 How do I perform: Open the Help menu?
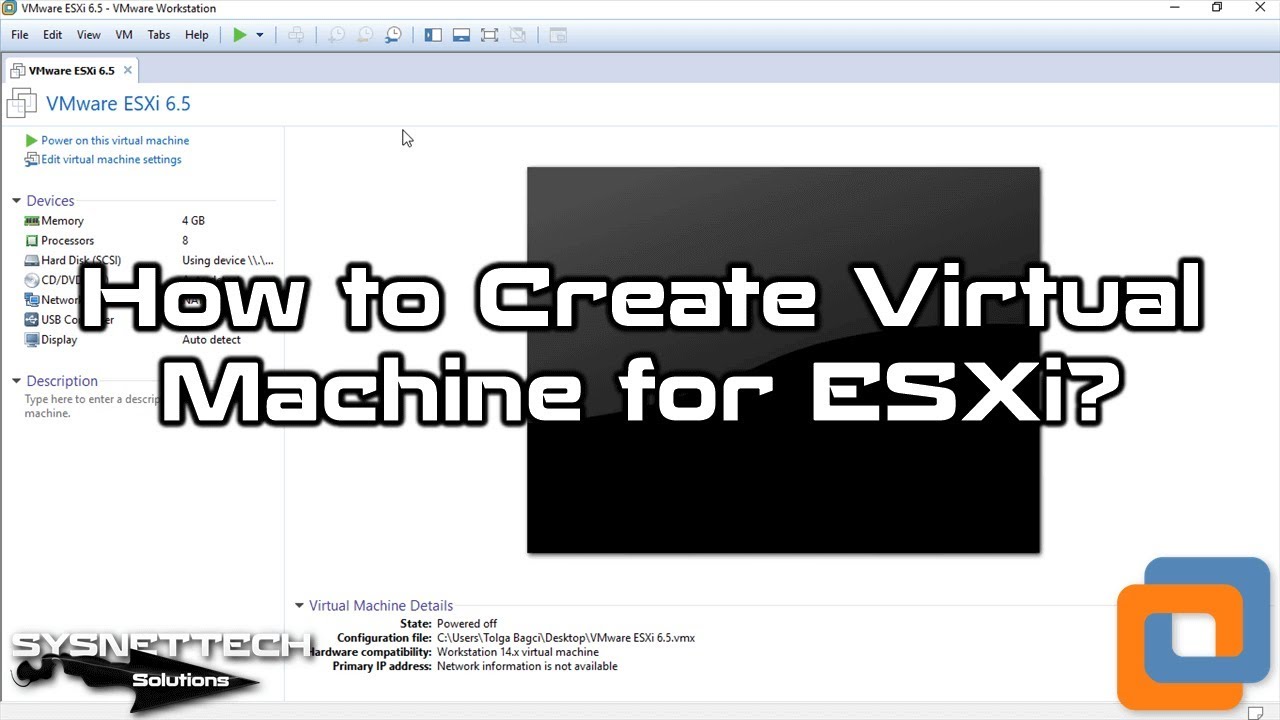click(x=197, y=35)
